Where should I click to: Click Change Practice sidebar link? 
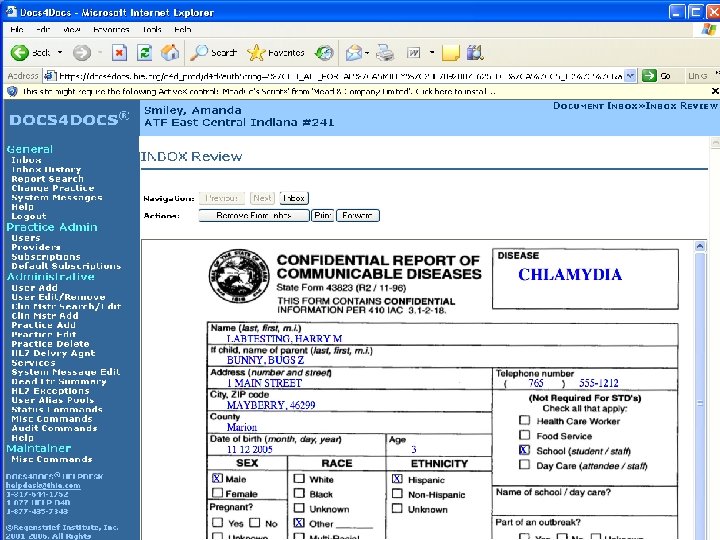click(53, 188)
